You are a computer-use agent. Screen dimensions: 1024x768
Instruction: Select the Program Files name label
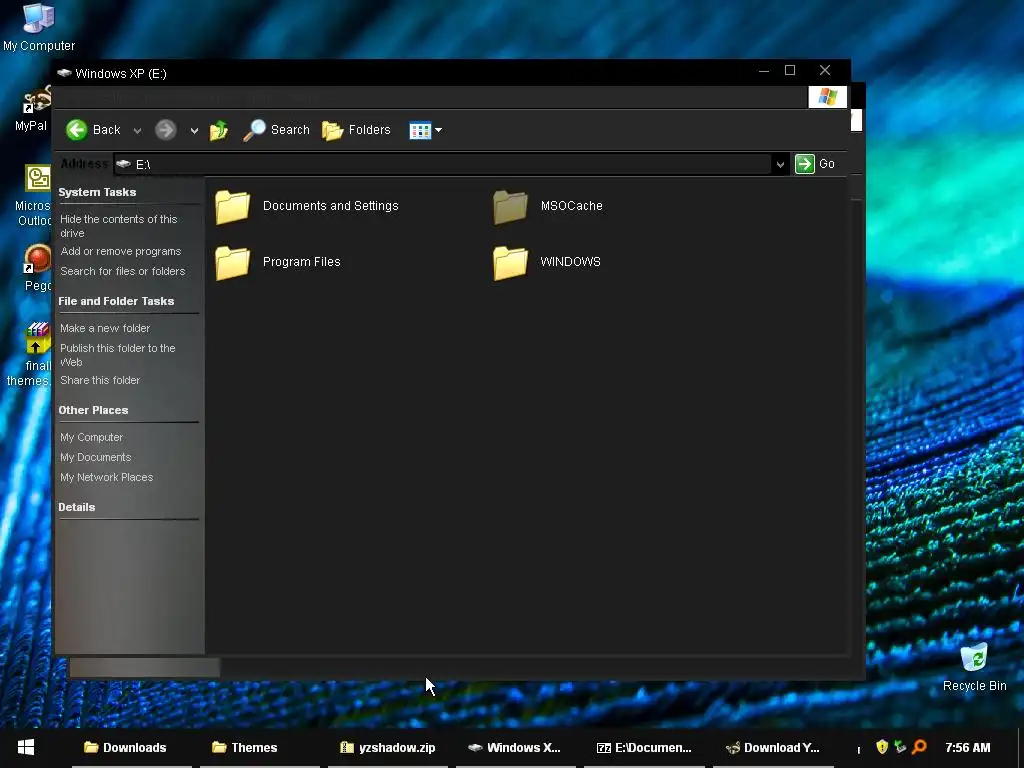pos(302,262)
